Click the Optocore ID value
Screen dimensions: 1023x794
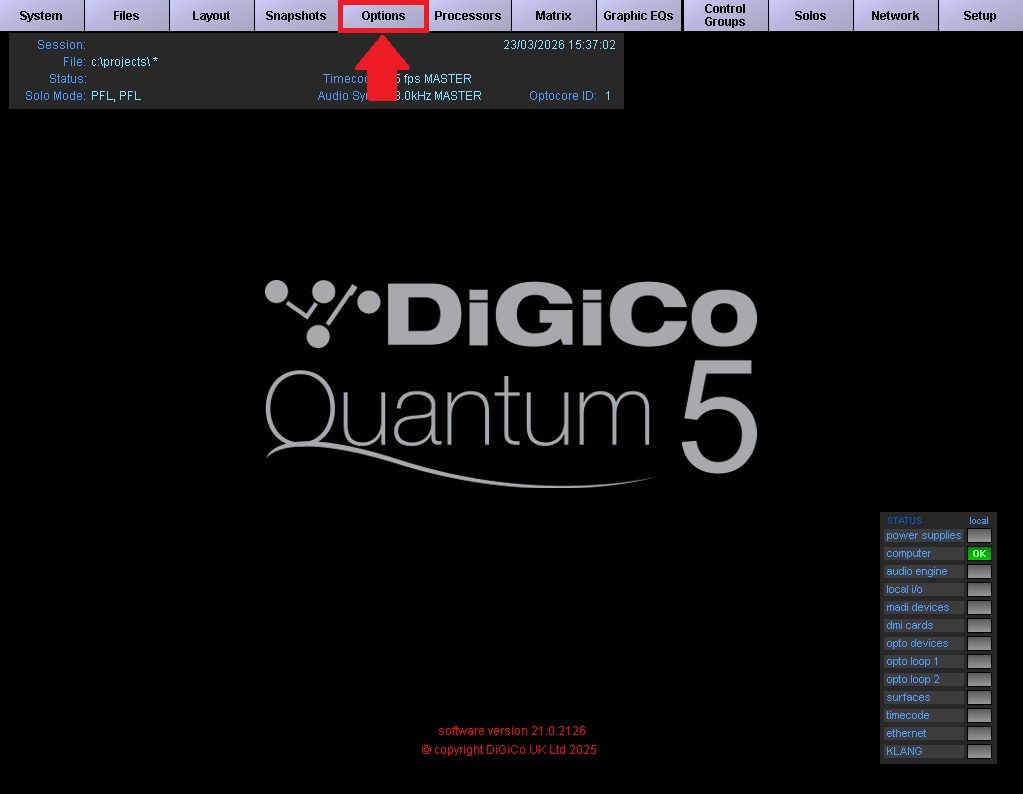pos(607,96)
